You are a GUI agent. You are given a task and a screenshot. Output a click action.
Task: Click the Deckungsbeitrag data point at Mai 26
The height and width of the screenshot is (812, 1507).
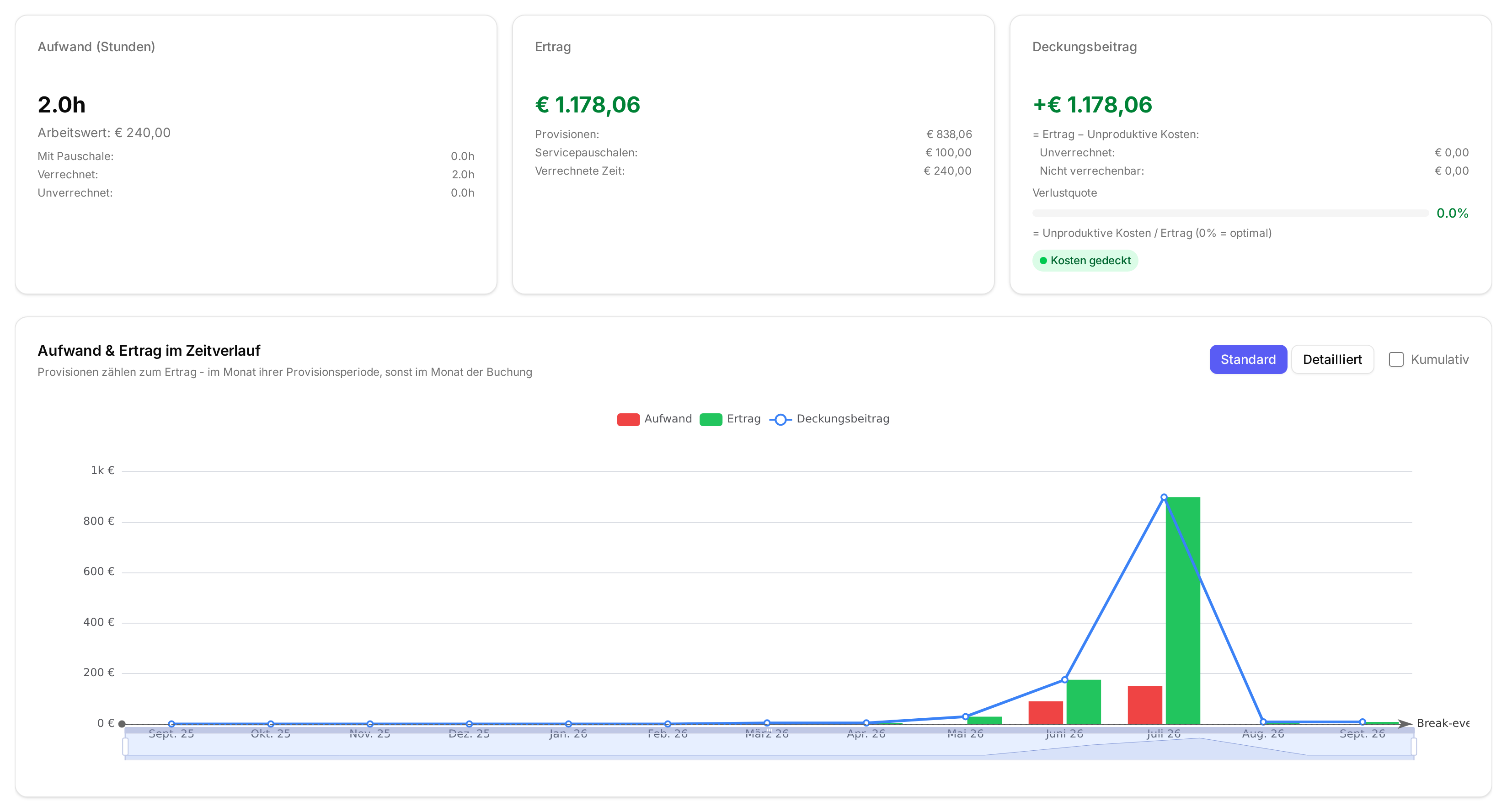coord(965,716)
